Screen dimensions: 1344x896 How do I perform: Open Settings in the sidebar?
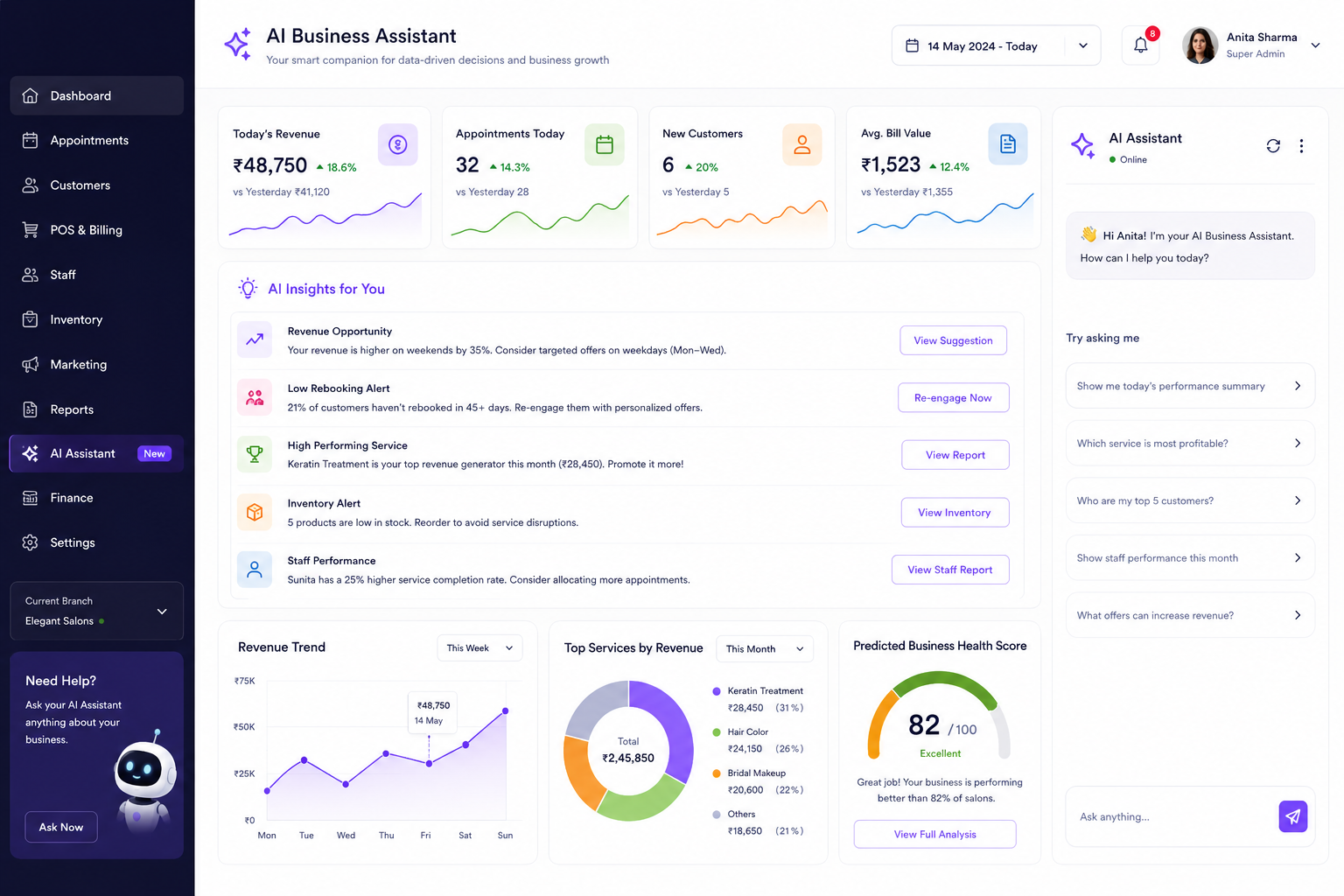(x=96, y=542)
